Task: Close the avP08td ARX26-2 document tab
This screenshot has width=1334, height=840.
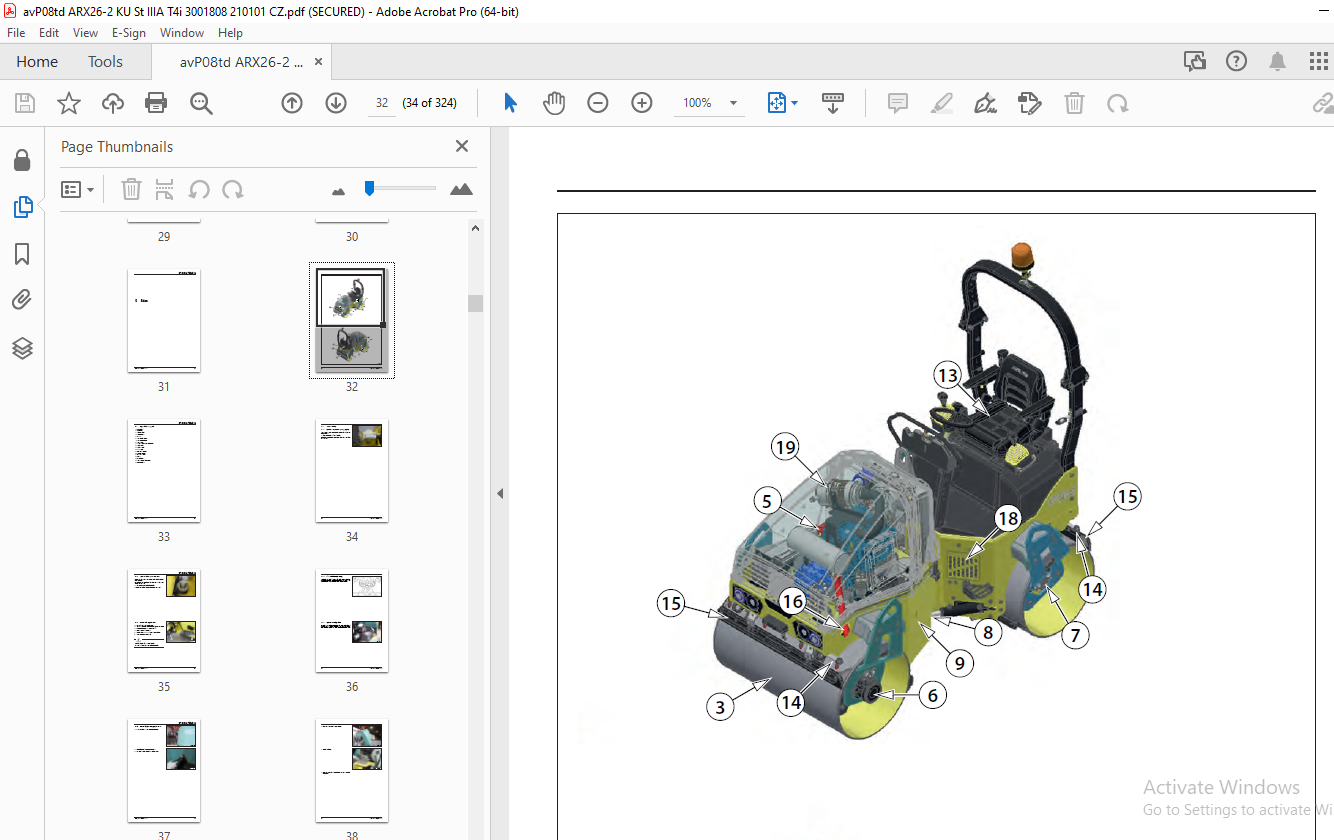Action: point(319,62)
